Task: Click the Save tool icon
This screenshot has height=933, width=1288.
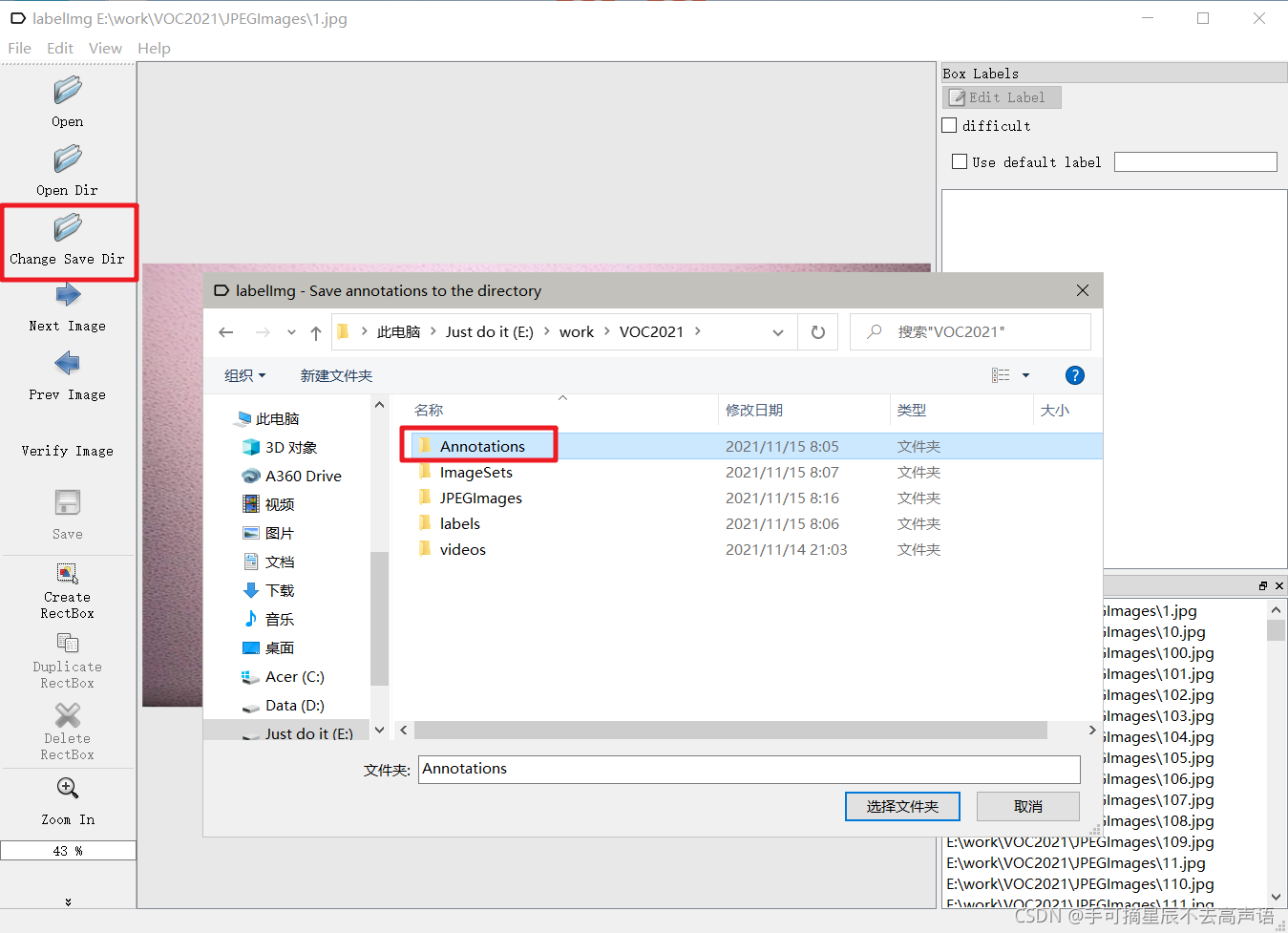Action: [68, 502]
